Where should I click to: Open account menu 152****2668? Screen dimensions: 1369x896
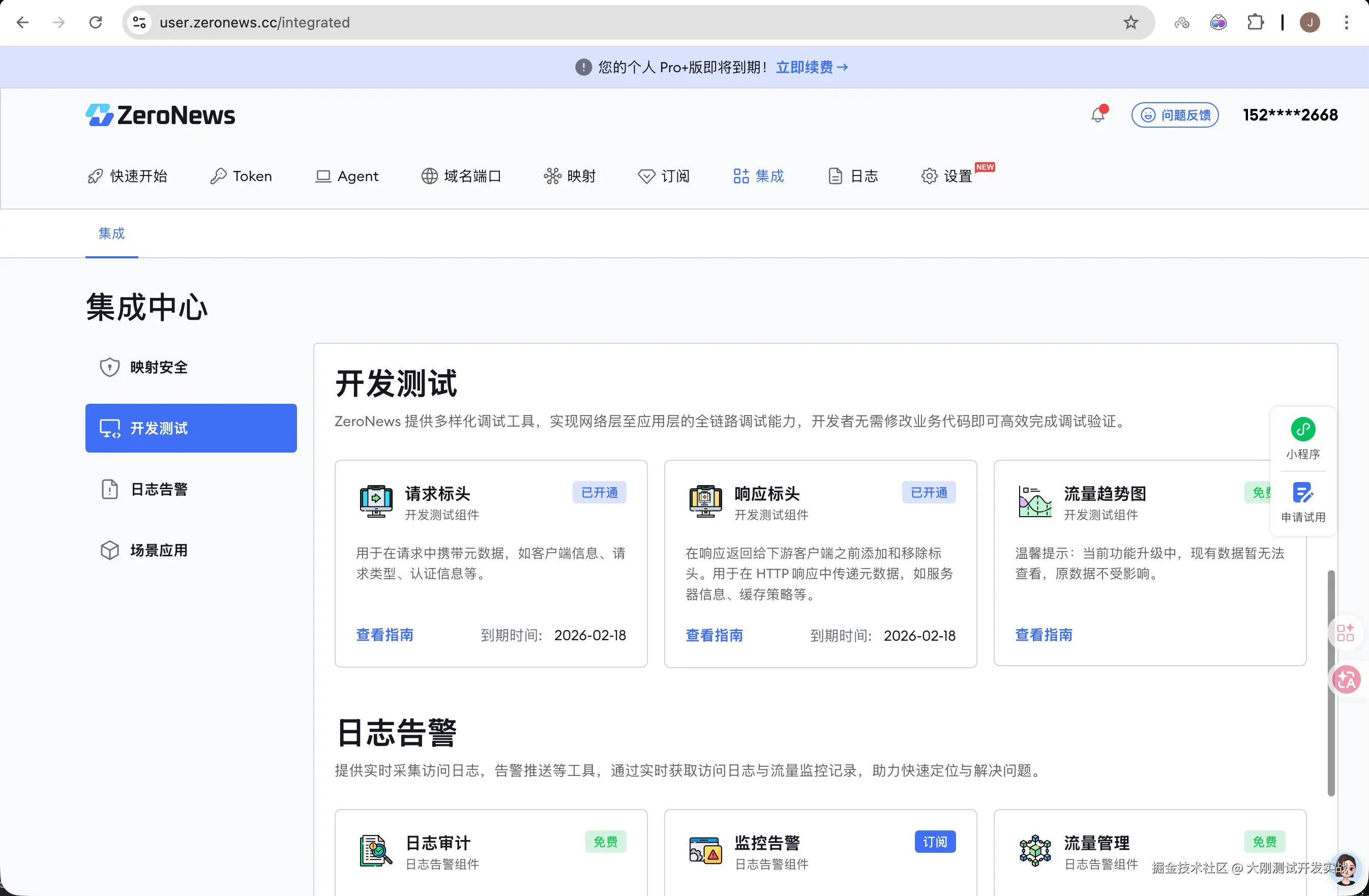1290,115
